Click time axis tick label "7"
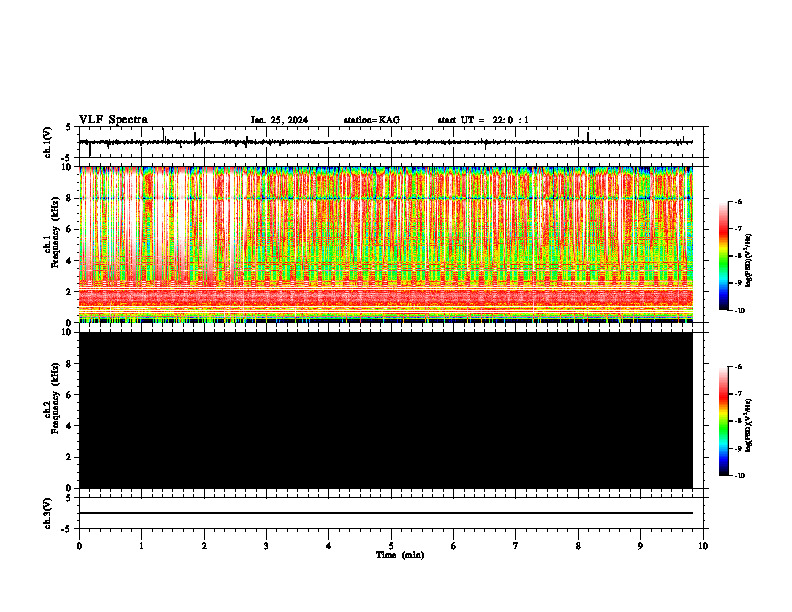This screenshot has width=792, height=612. (x=516, y=546)
